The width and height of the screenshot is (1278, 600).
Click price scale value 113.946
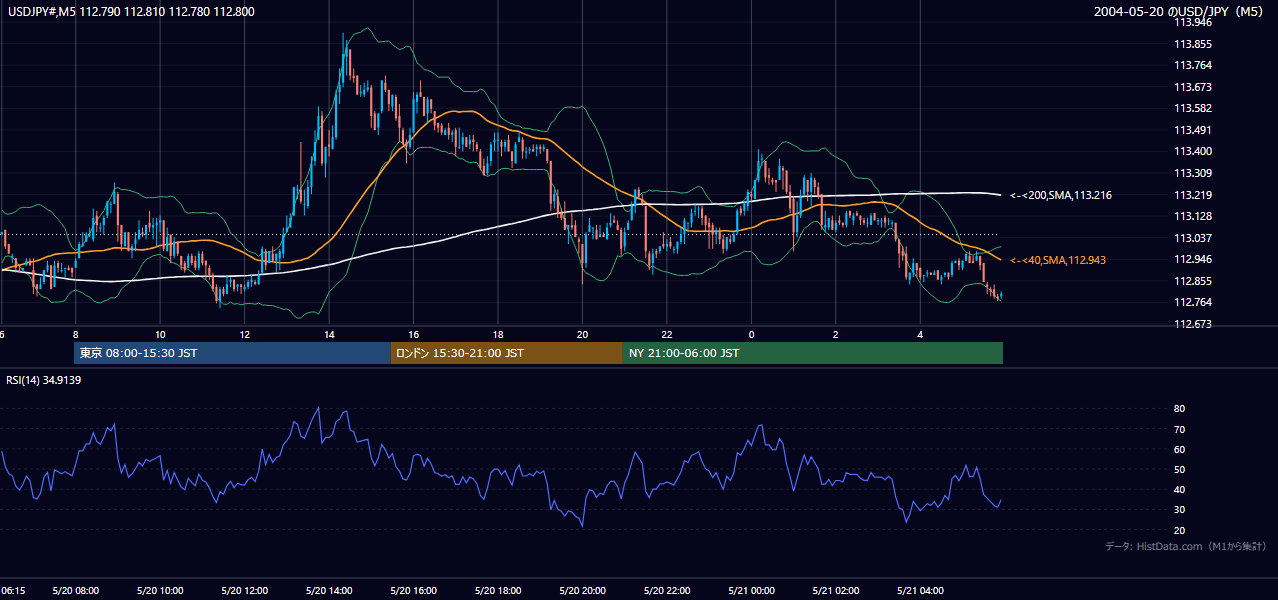click(x=1193, y=22)
